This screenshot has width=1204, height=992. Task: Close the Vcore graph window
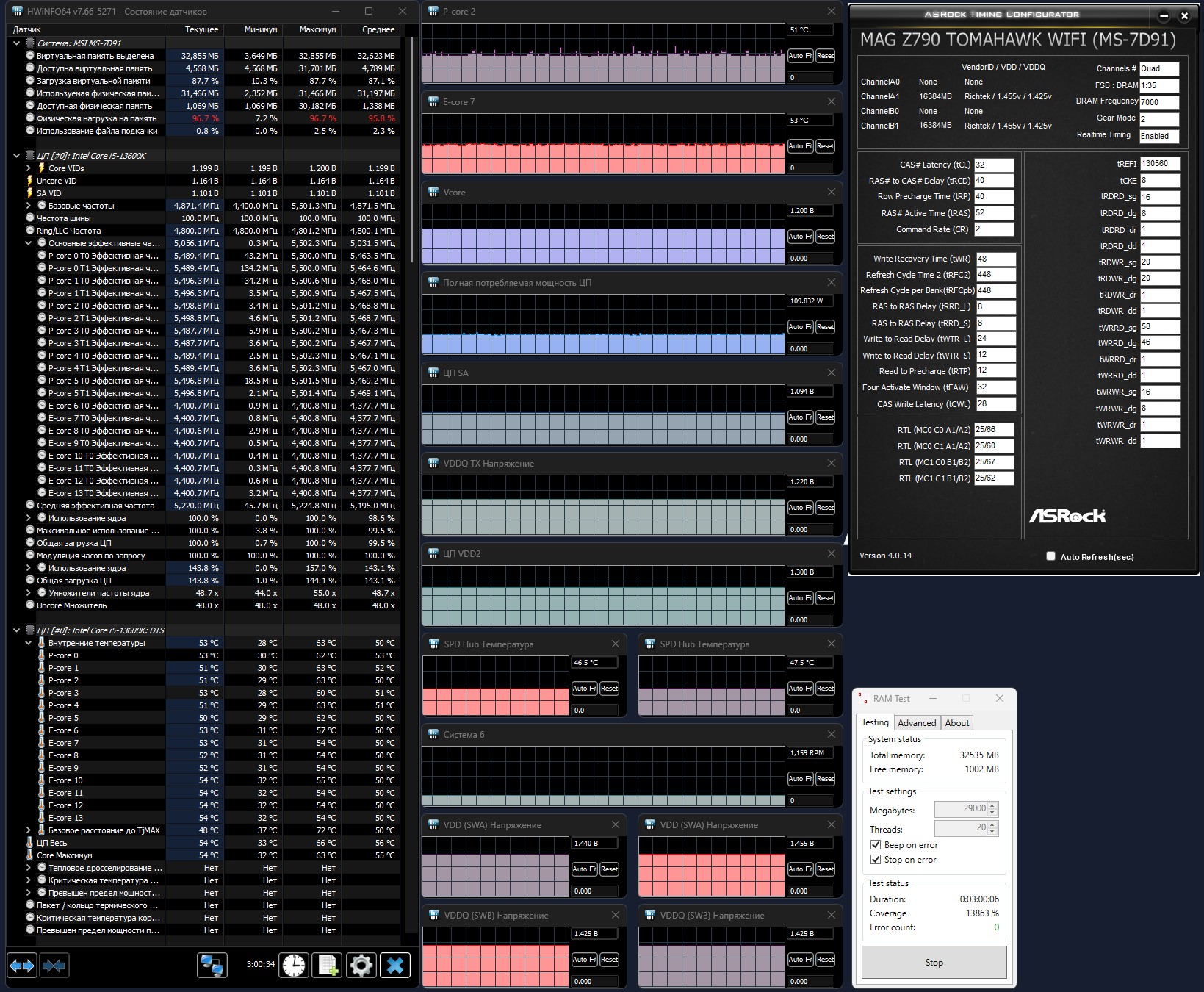click(832, 192)
